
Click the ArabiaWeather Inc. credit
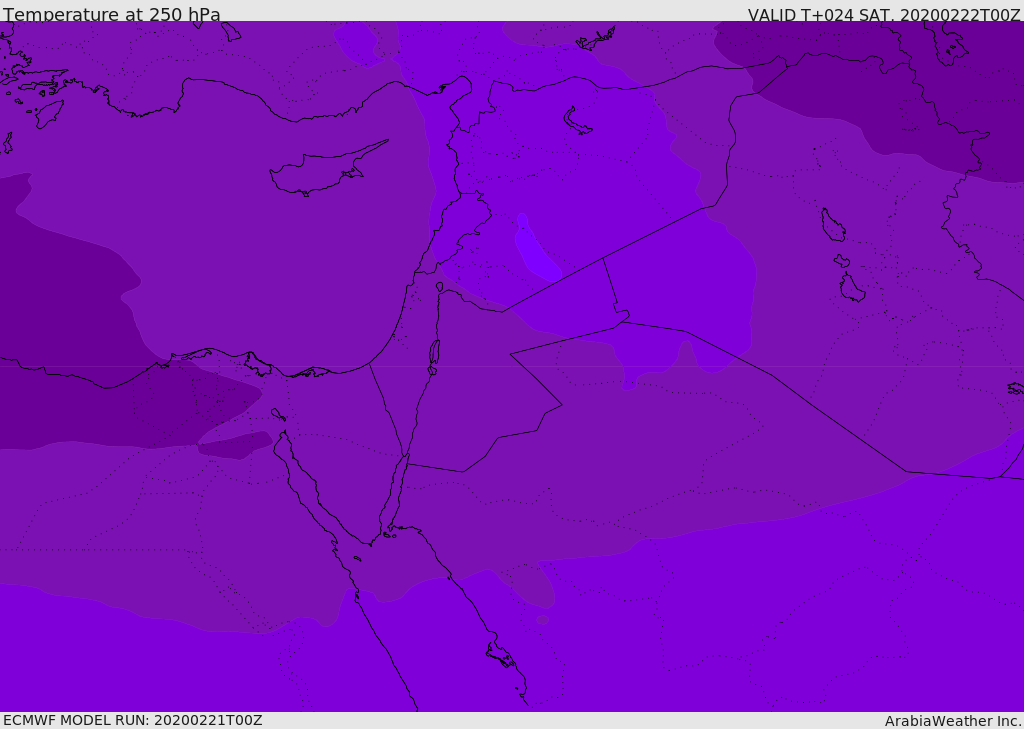[953, 721]
